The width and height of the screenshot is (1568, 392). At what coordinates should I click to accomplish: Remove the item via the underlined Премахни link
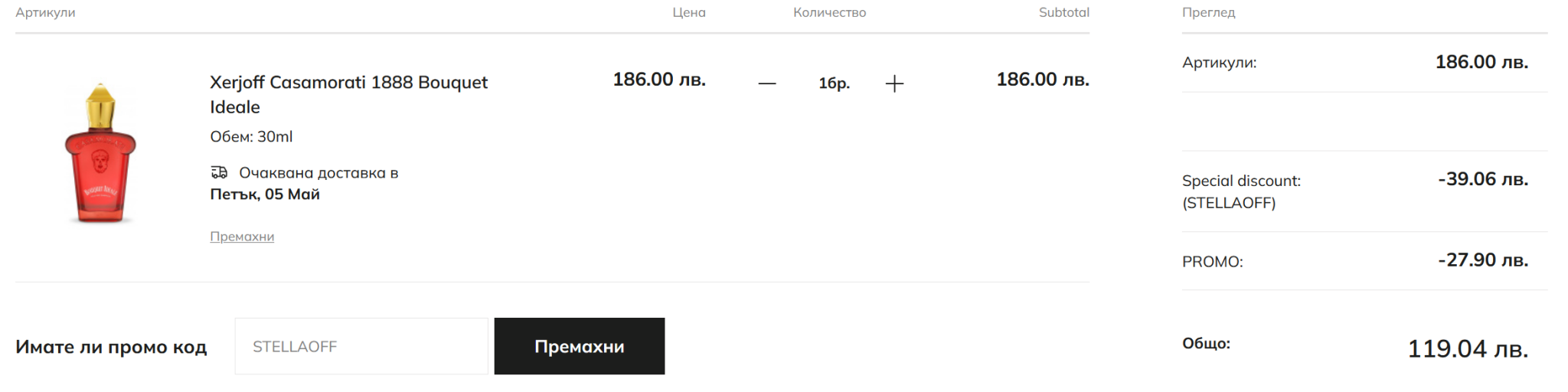point(242,237)
